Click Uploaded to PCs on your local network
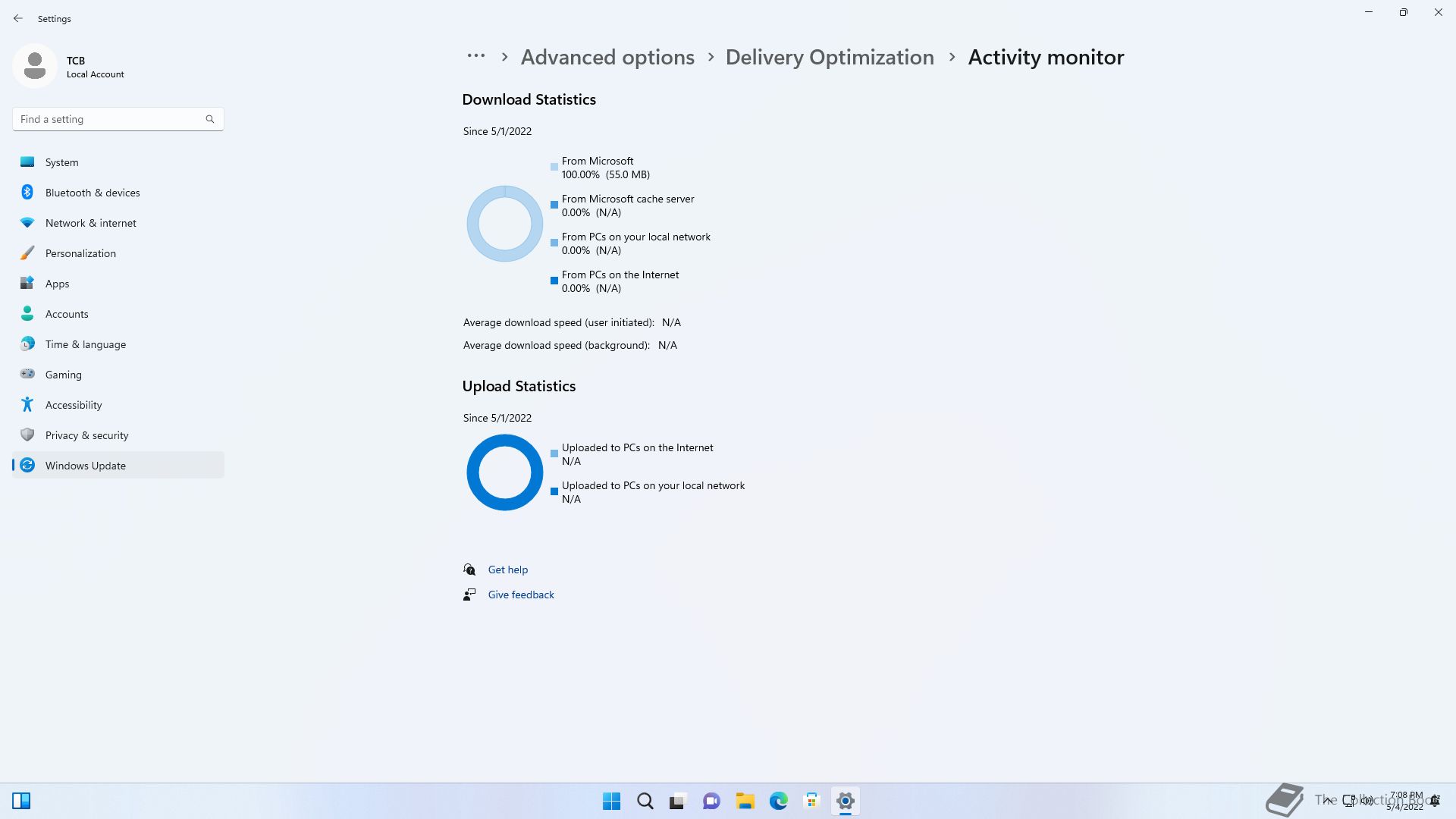The image size is (1456, 819). click(x=653, y=485)
